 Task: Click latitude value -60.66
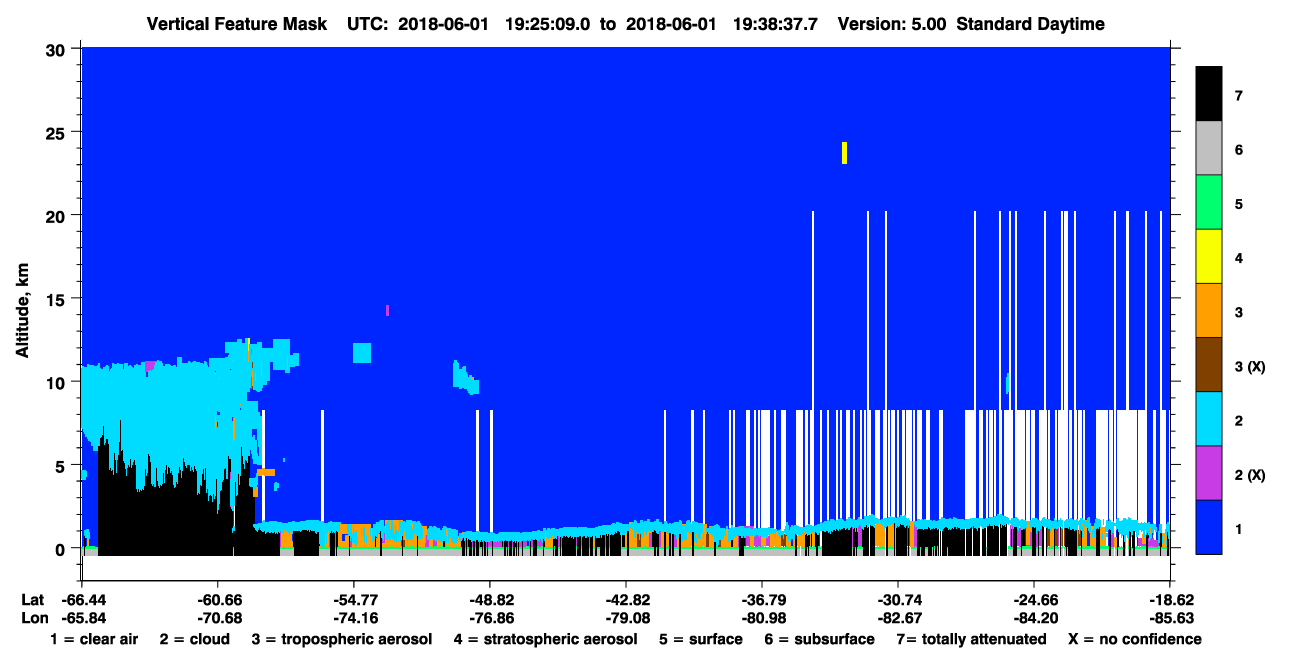[x=218, y=600]
